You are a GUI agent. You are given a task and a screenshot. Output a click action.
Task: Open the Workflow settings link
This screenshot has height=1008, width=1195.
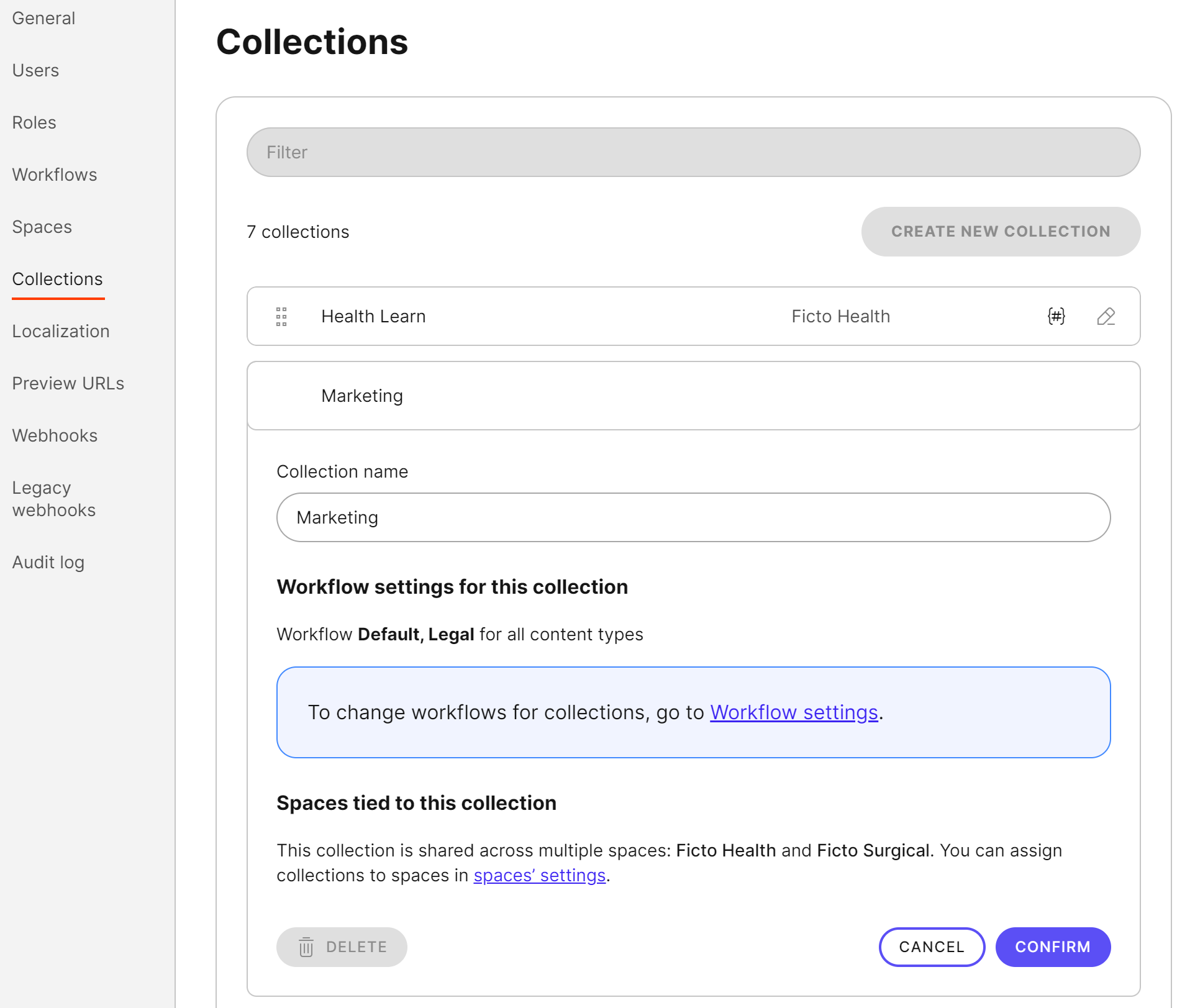[x=794, y=712]
